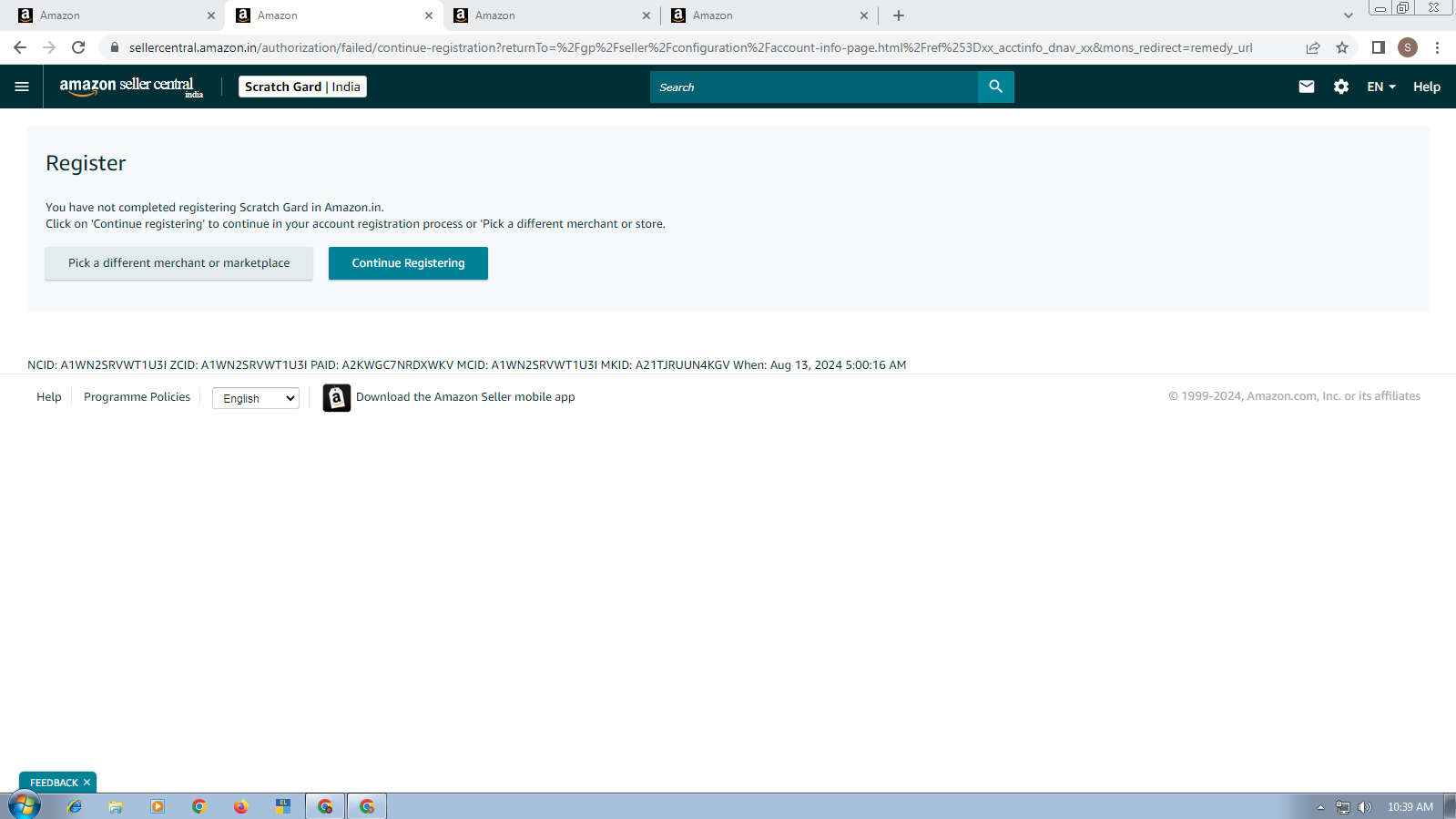Open the browser side panel icon
Screen dimensions: 1456x819
click(x=1378, y=47)
